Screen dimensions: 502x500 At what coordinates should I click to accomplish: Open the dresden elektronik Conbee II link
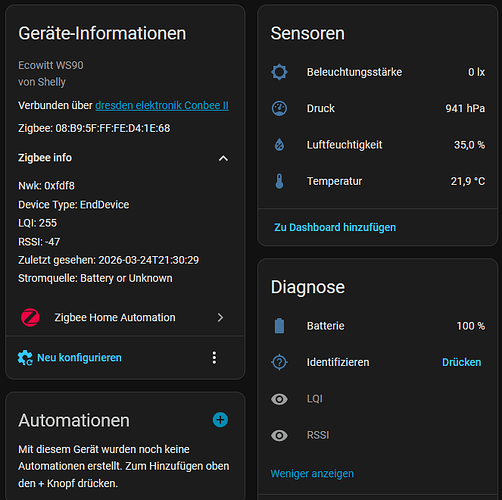(x=162, y=105)
